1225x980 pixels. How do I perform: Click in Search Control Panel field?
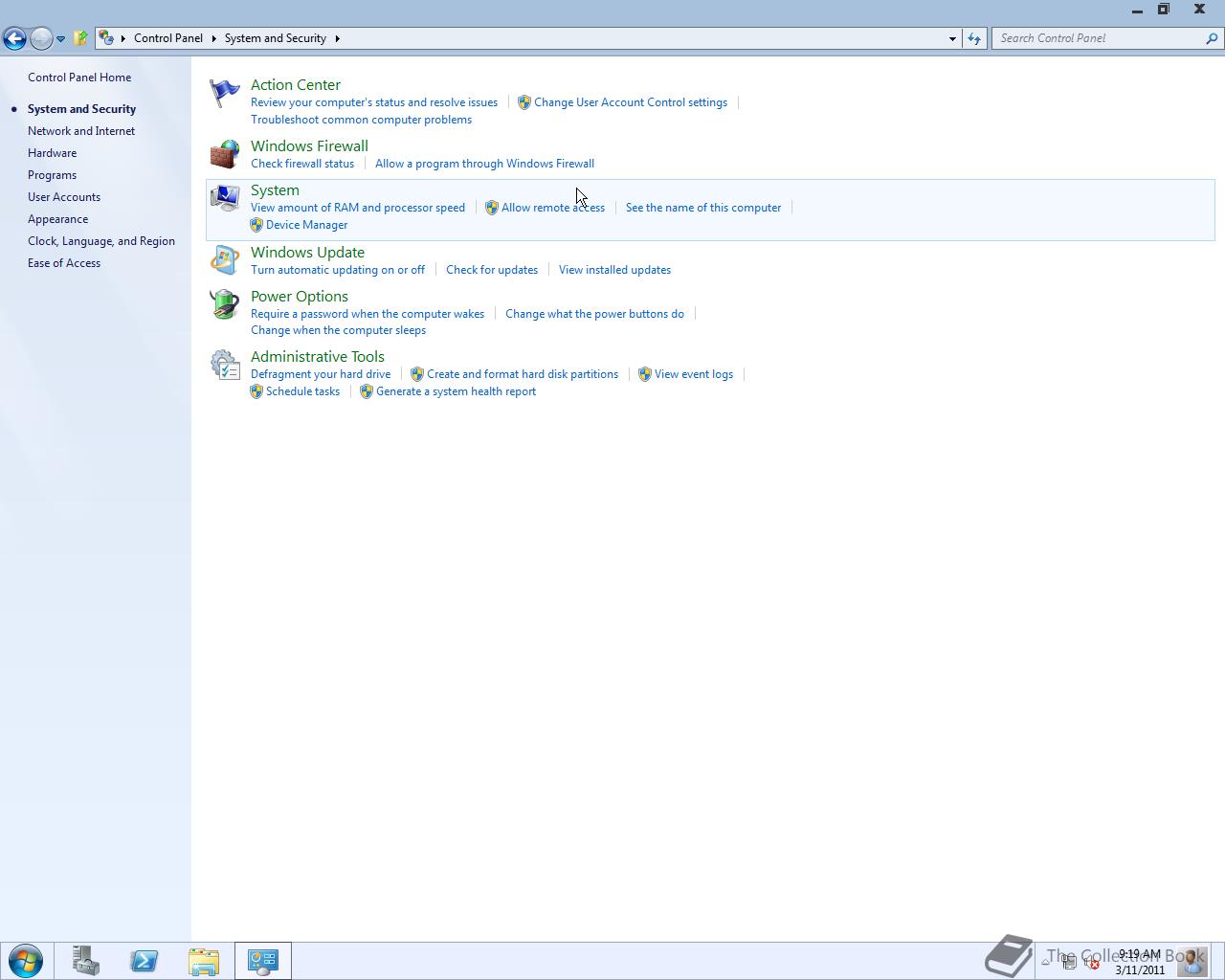pos(1098,38)
